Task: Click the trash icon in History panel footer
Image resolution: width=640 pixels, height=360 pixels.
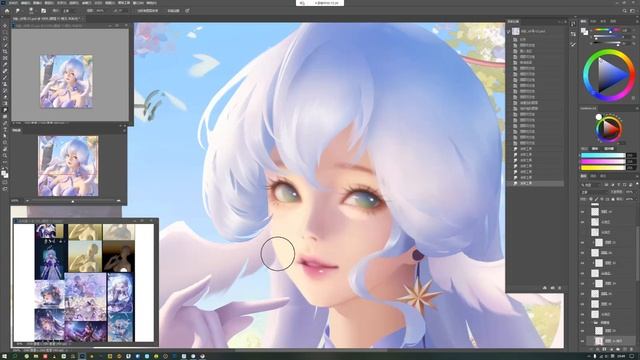Action: click(560, 288)
